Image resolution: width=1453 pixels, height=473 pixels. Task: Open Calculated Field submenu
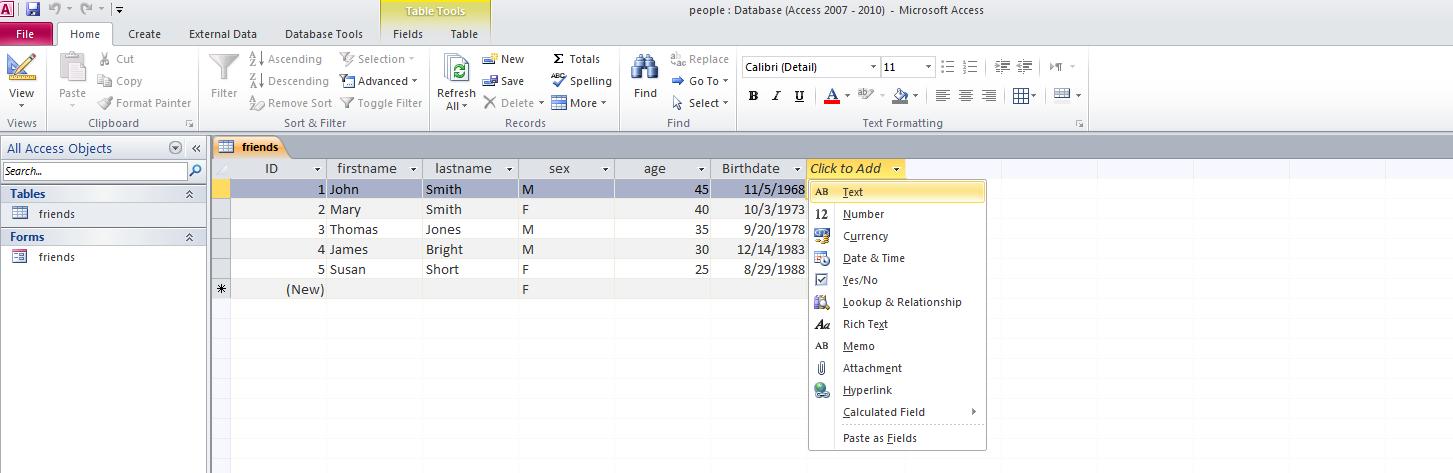[897, 412]
